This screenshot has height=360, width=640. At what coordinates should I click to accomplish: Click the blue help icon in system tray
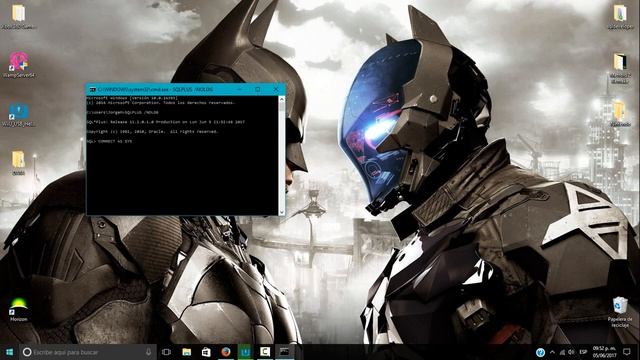click(540, 352)
